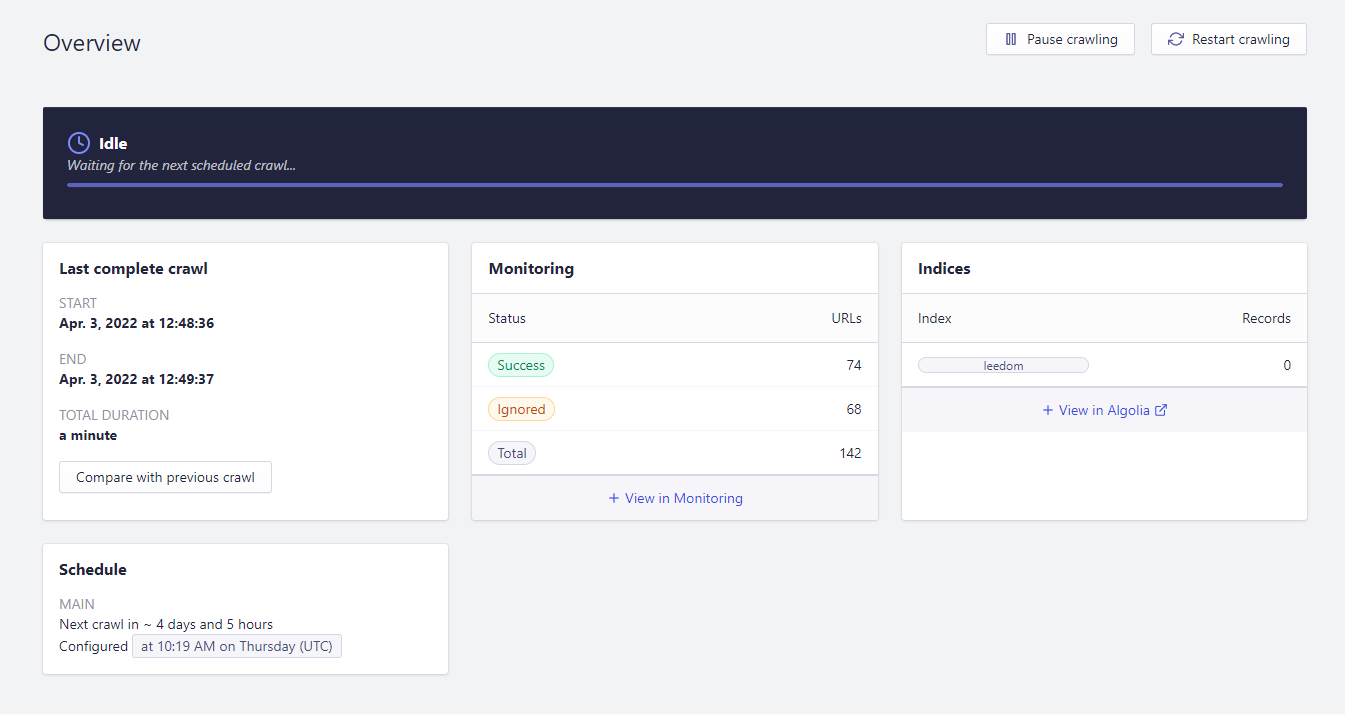
Task: Click the Status column header in Monitoring
Action: 506,317
